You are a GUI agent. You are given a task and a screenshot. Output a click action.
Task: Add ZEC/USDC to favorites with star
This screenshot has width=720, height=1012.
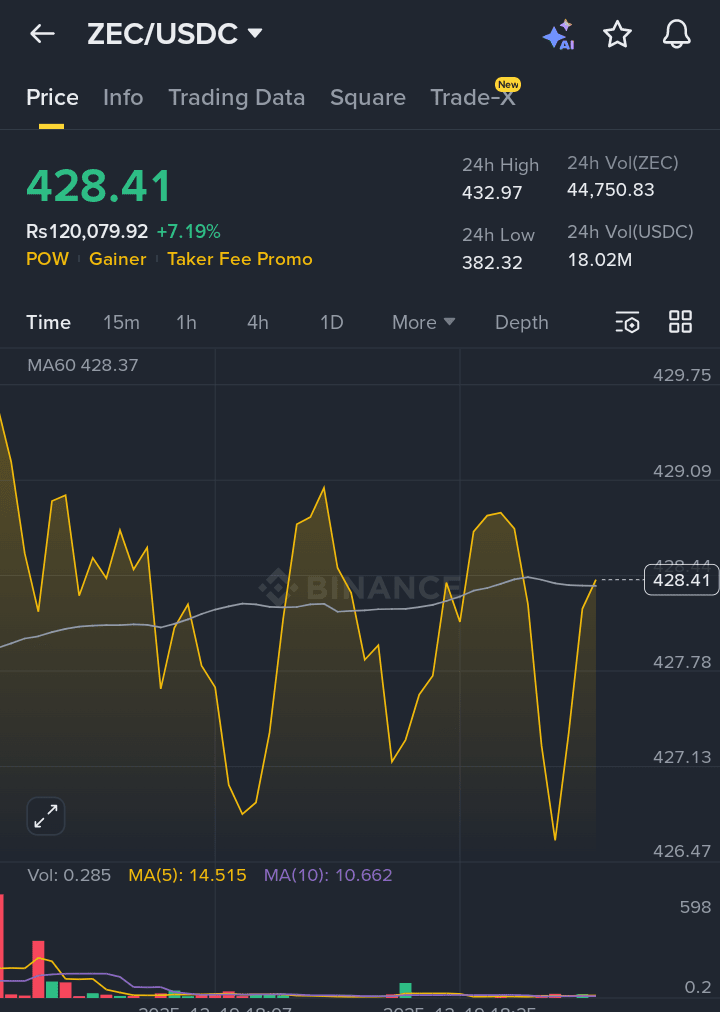617,34
